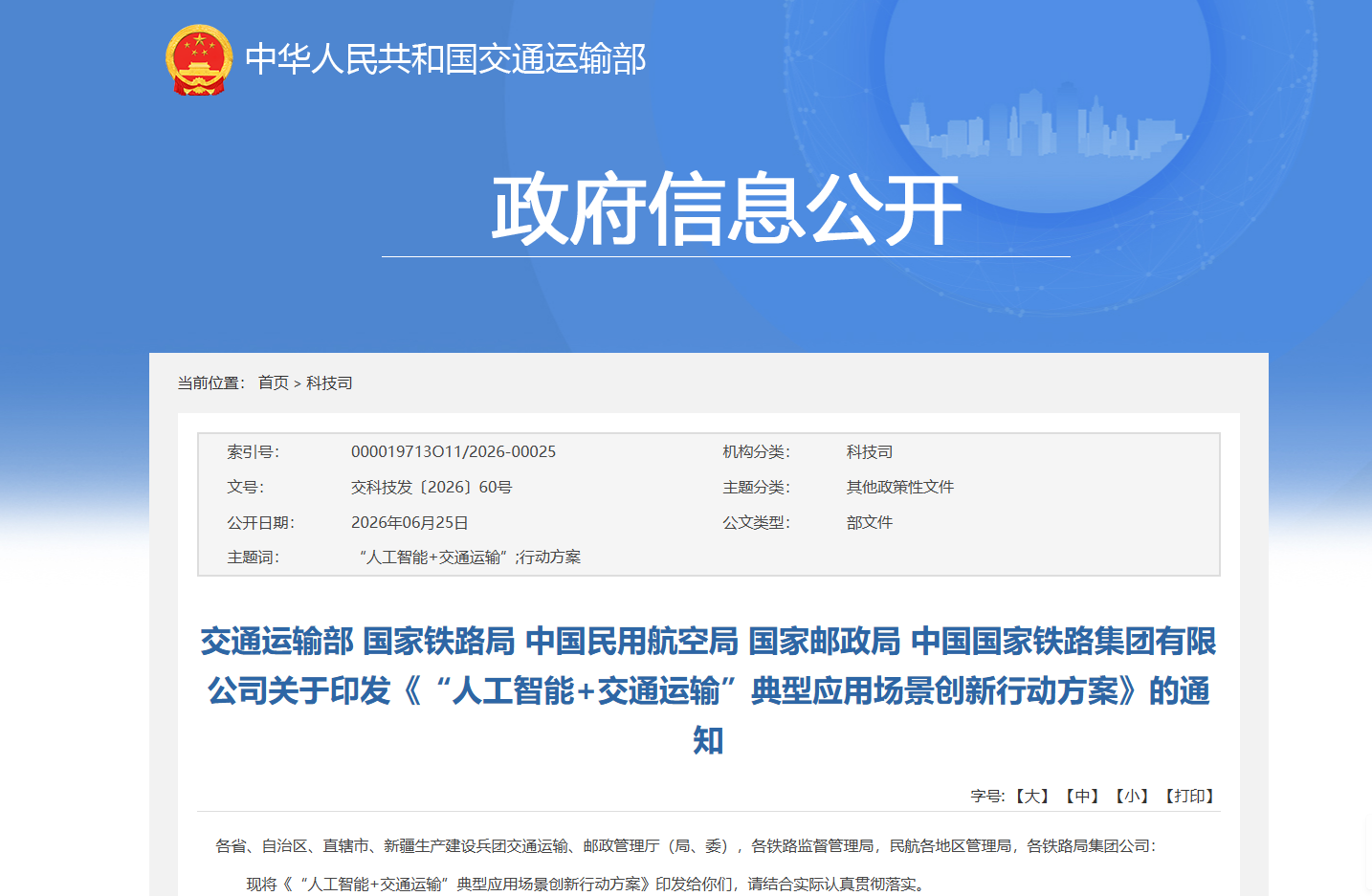Open 中华人民共和国交通运输部 site title
The height and width of the screenshot is (896, 1372).
446,59
